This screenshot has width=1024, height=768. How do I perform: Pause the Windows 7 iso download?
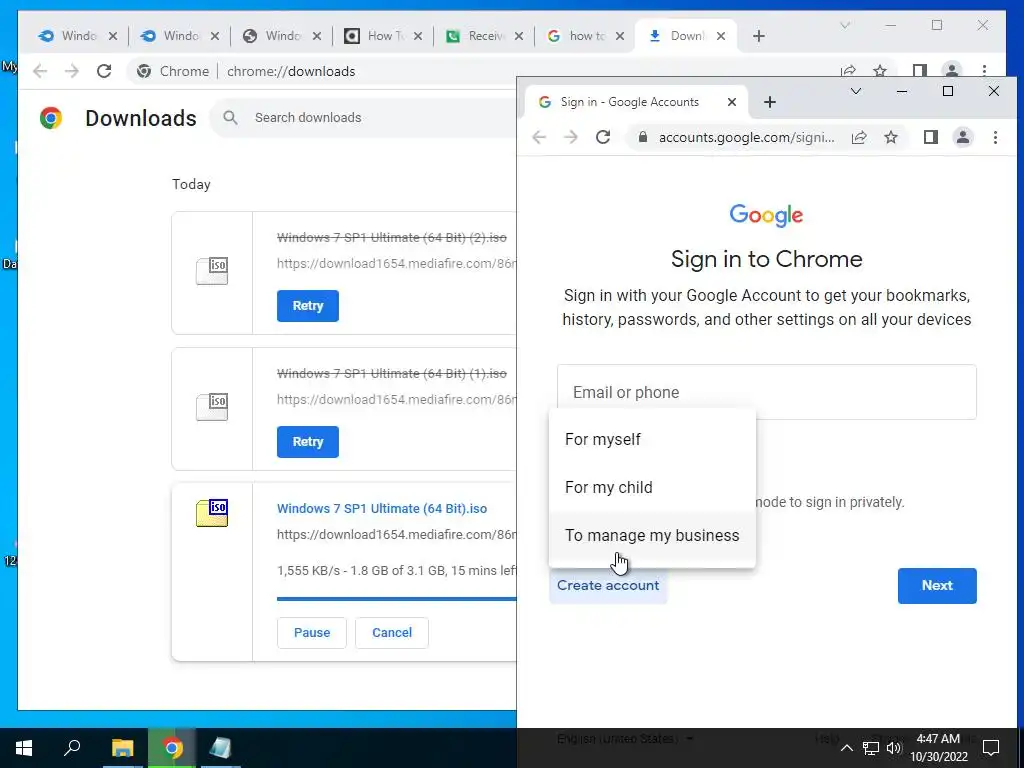click(312, 633)
